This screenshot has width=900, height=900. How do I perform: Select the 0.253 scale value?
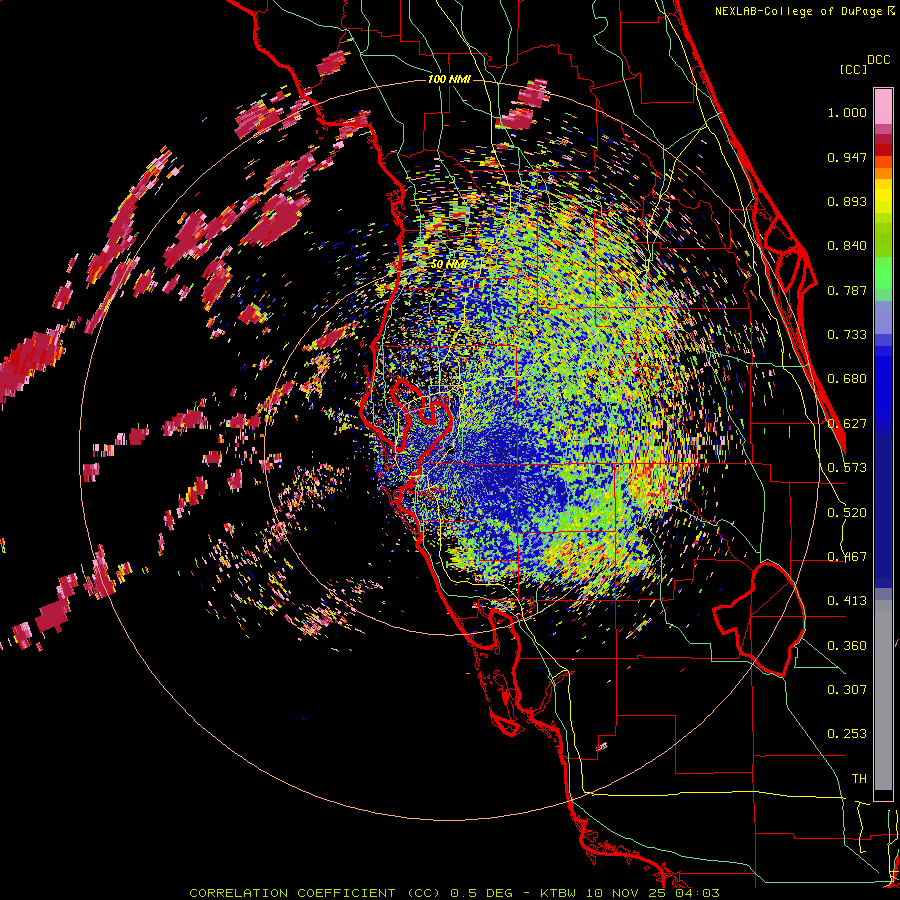847,734
